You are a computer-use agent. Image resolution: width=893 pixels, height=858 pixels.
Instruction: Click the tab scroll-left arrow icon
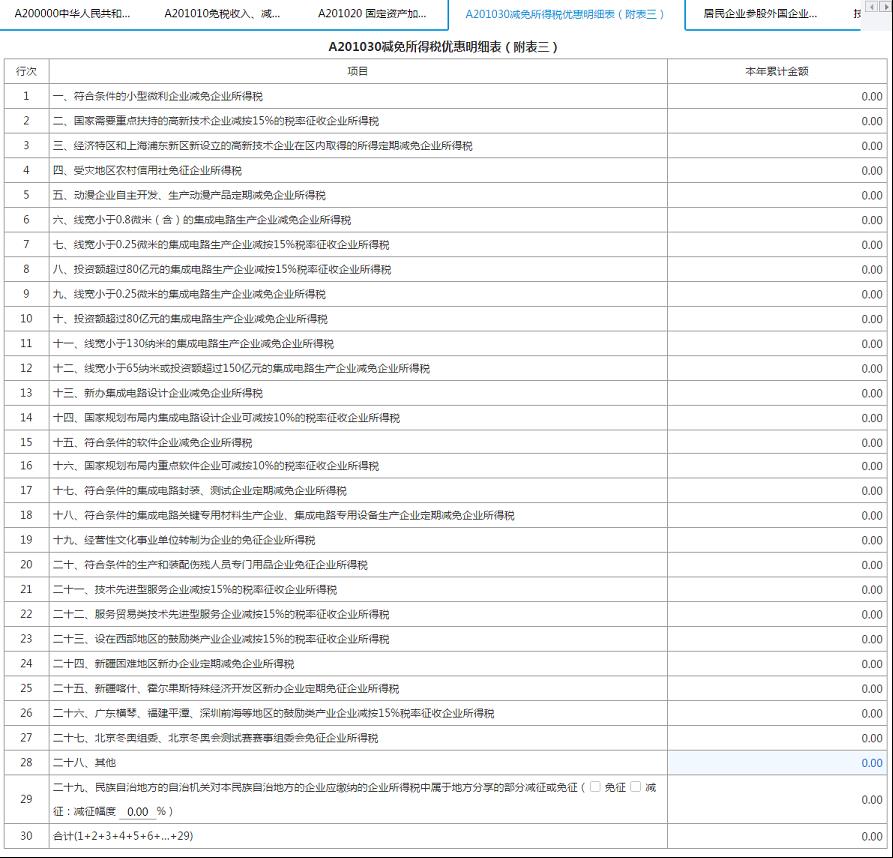[x=872, y=7]
